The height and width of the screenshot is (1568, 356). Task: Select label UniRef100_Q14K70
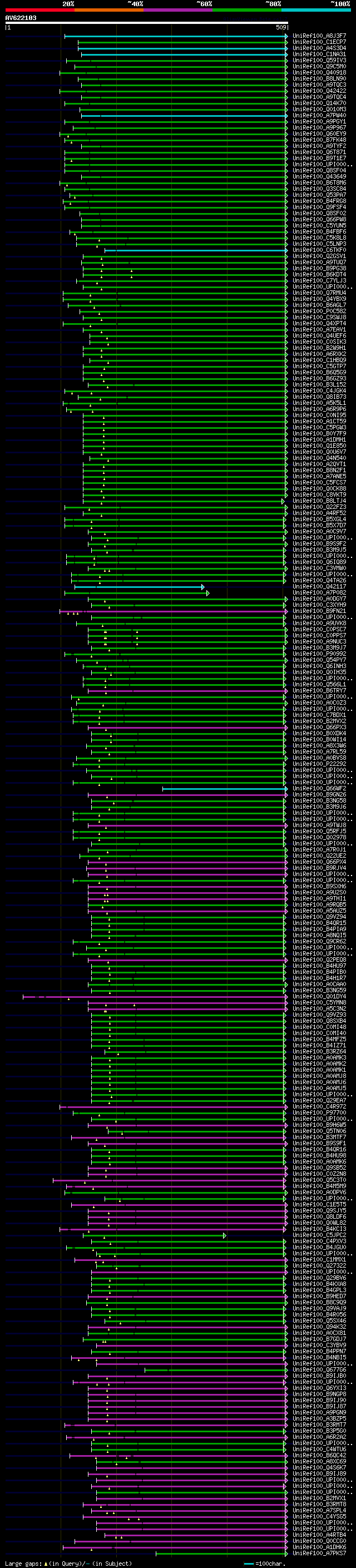tap(319, 103)
